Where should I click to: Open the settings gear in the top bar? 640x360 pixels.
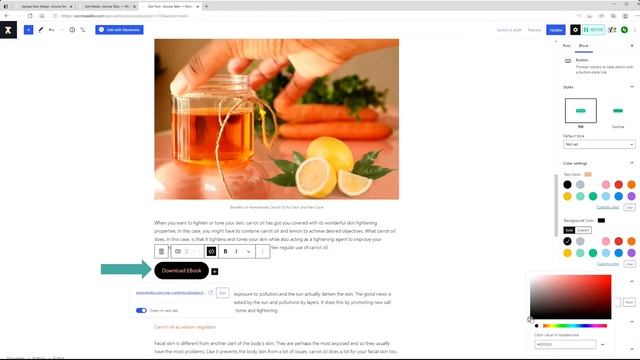575,30
